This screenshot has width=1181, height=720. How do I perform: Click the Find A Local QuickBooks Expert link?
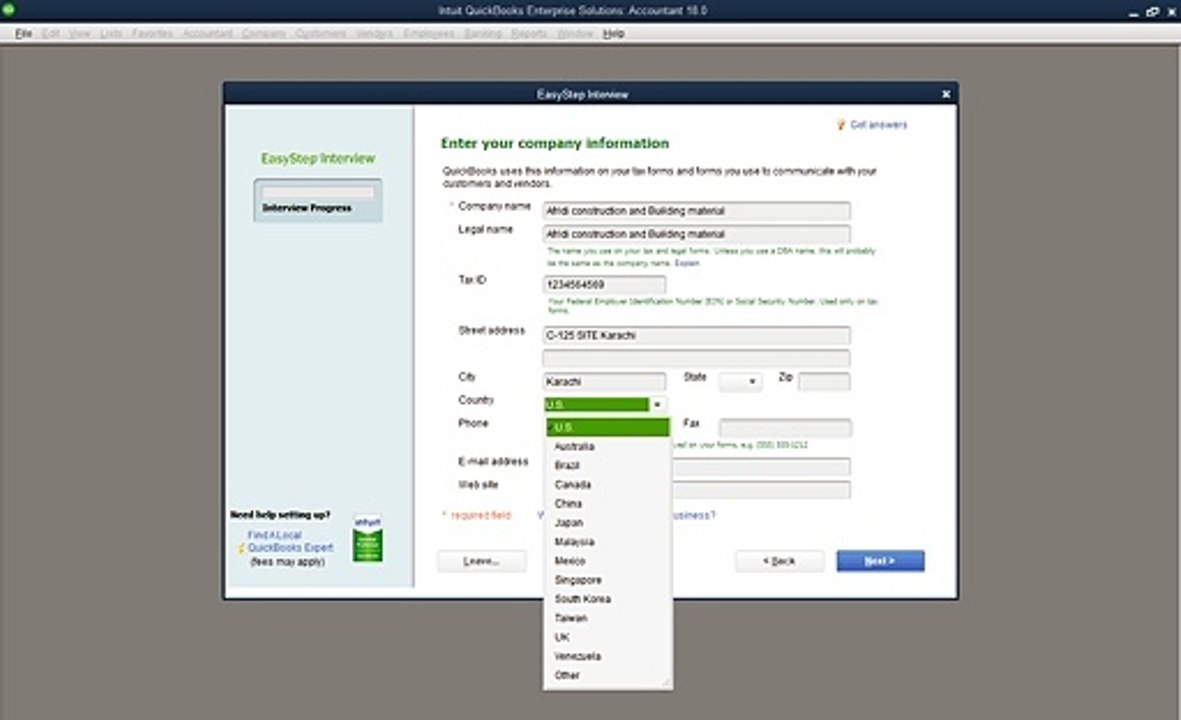coord(290,542)
